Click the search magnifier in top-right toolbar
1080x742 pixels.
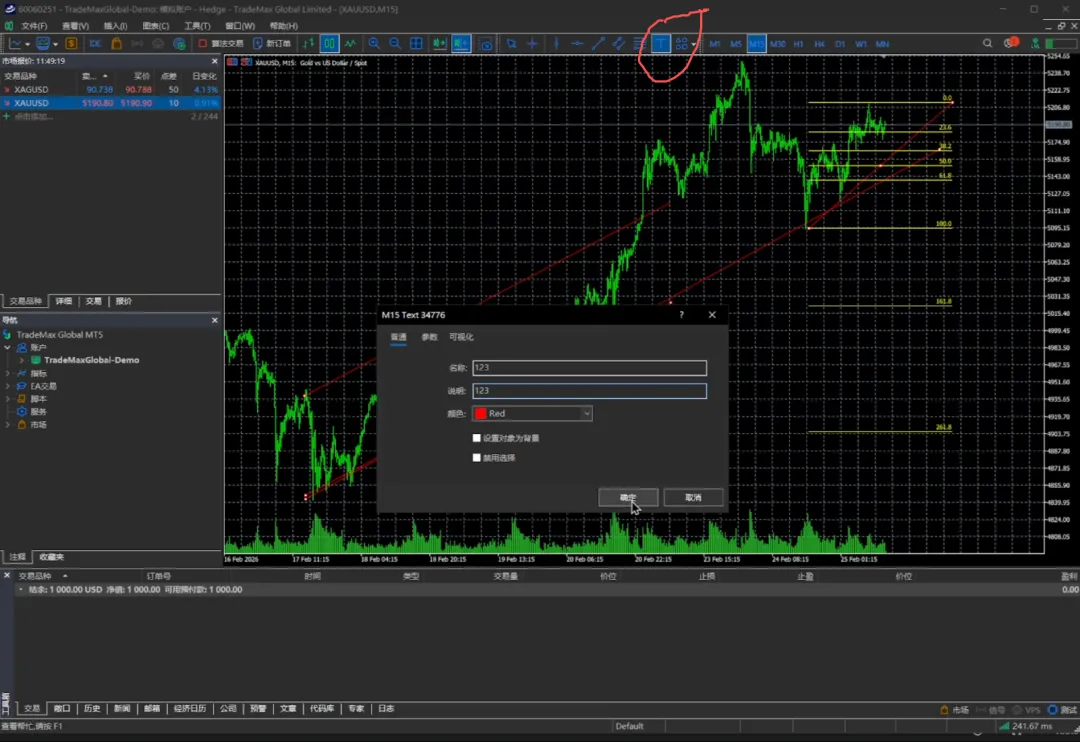click(988, 44)
